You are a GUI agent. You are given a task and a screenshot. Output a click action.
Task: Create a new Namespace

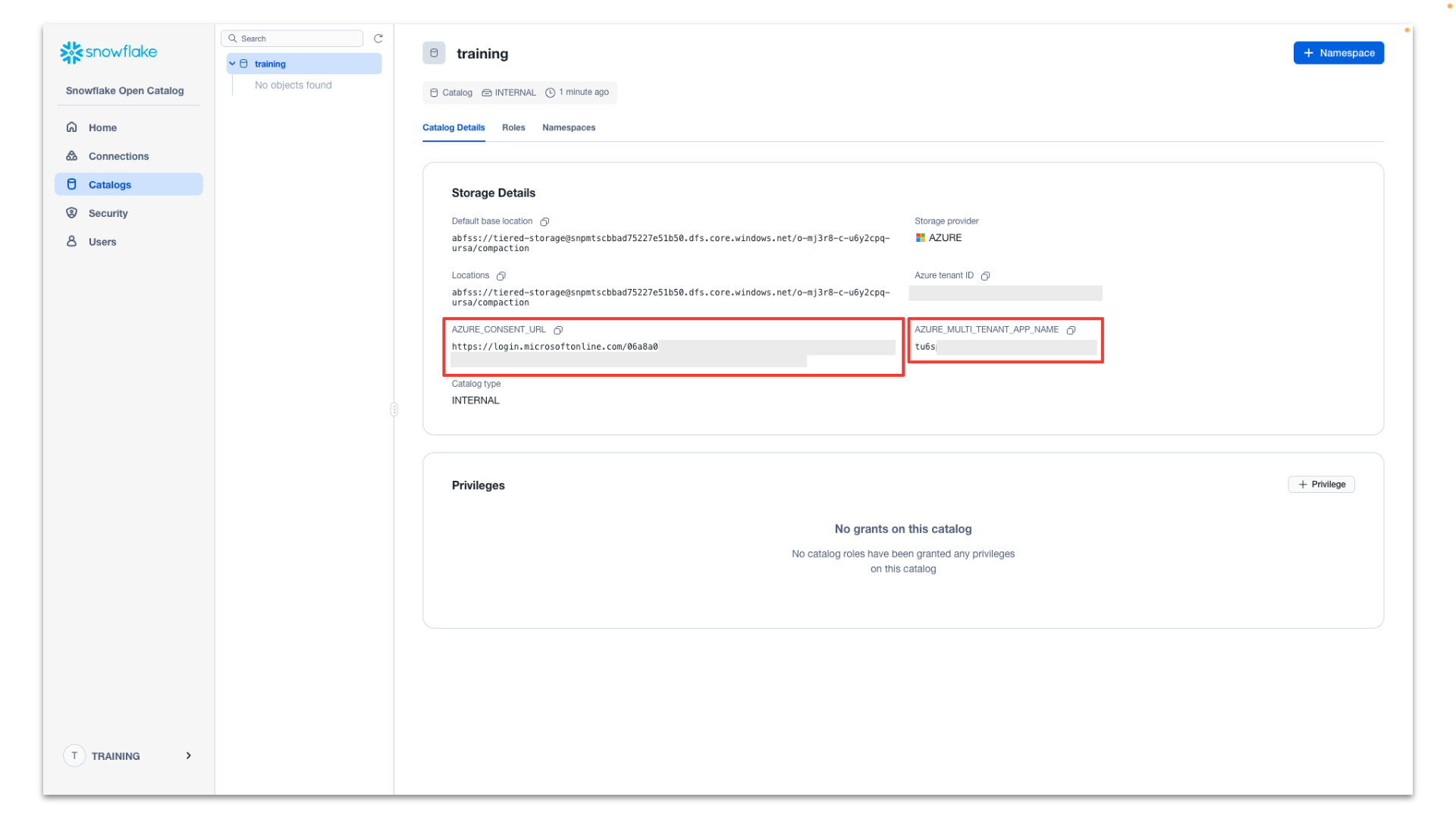pyautogui.click(x=1338, y=53)
